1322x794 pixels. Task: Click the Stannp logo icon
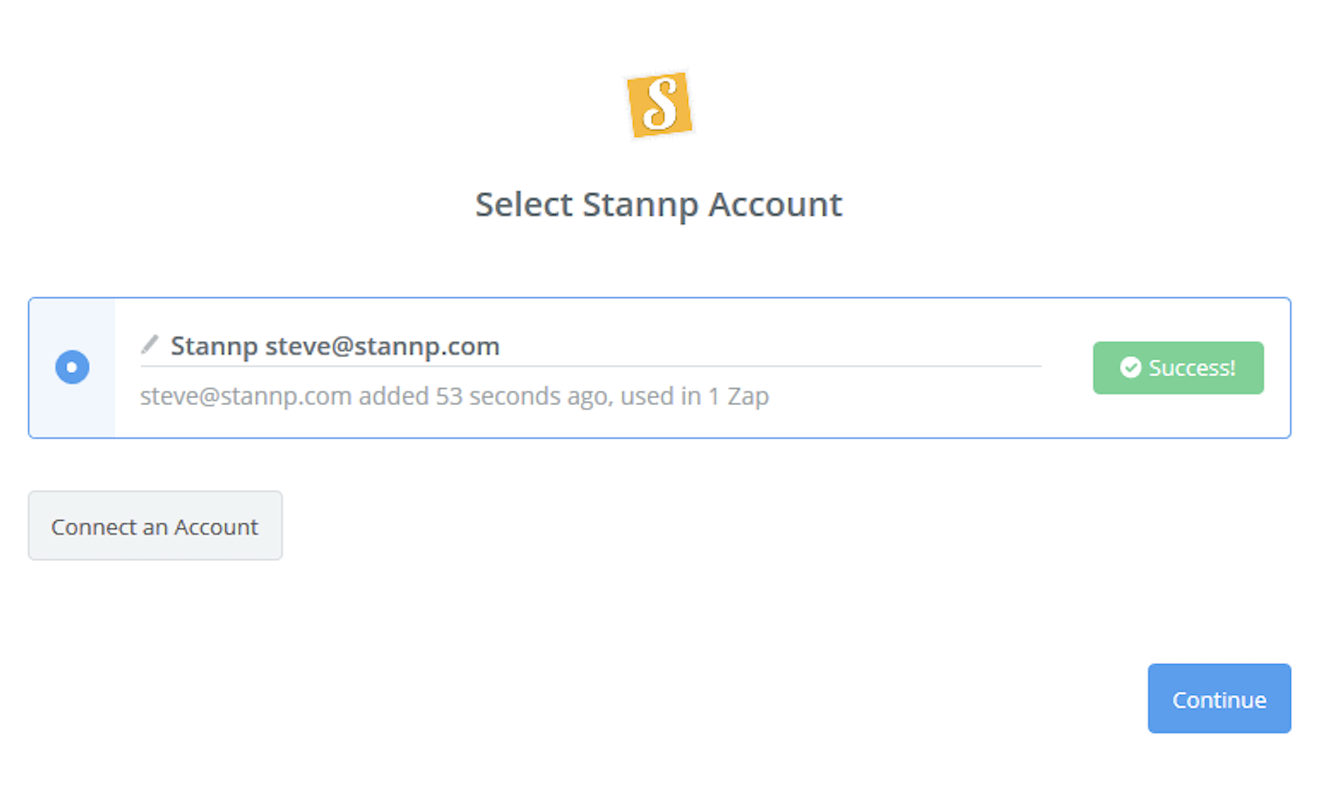coord(659,104)
